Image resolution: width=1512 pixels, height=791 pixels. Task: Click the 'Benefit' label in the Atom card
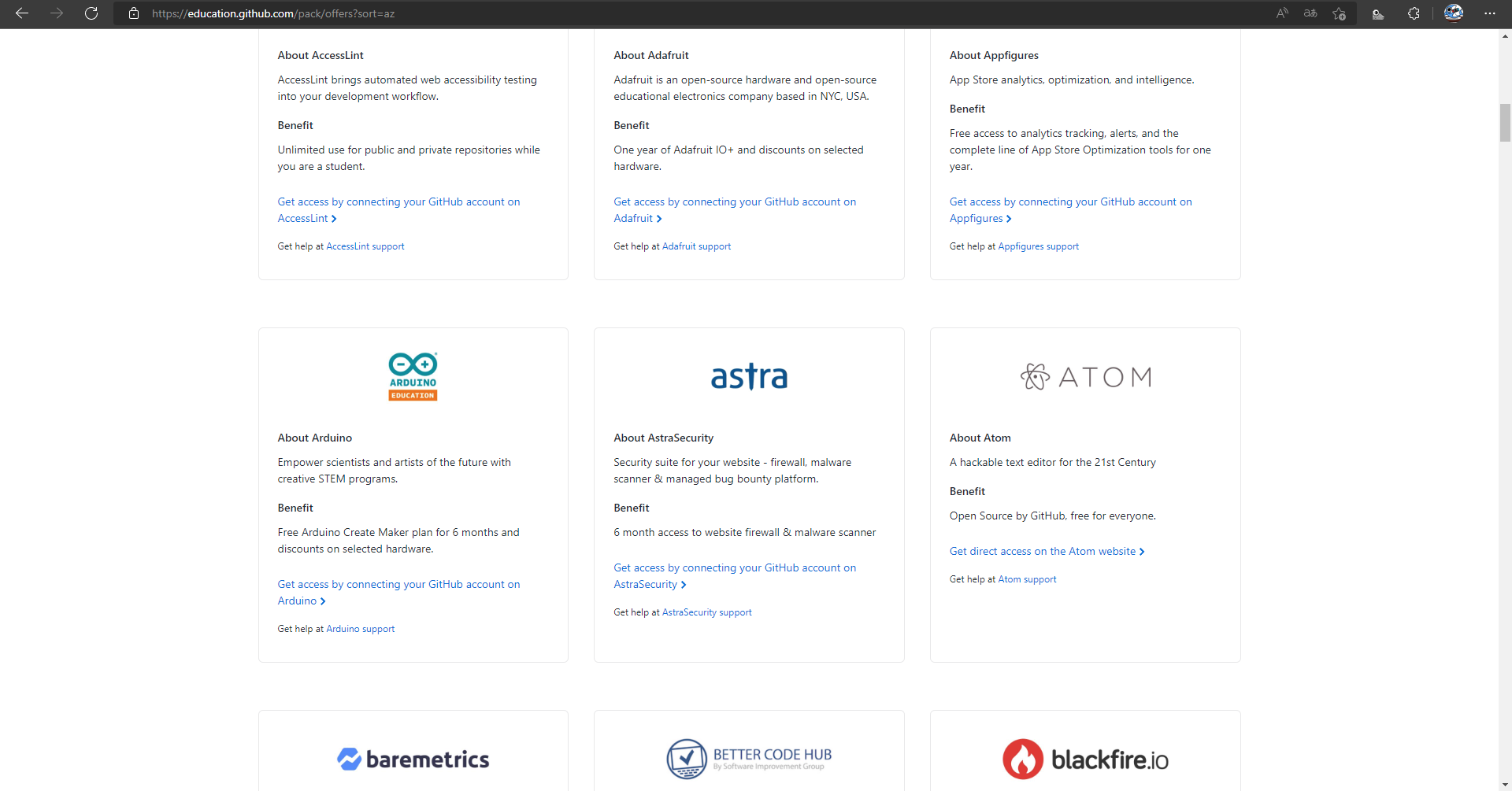967,491
